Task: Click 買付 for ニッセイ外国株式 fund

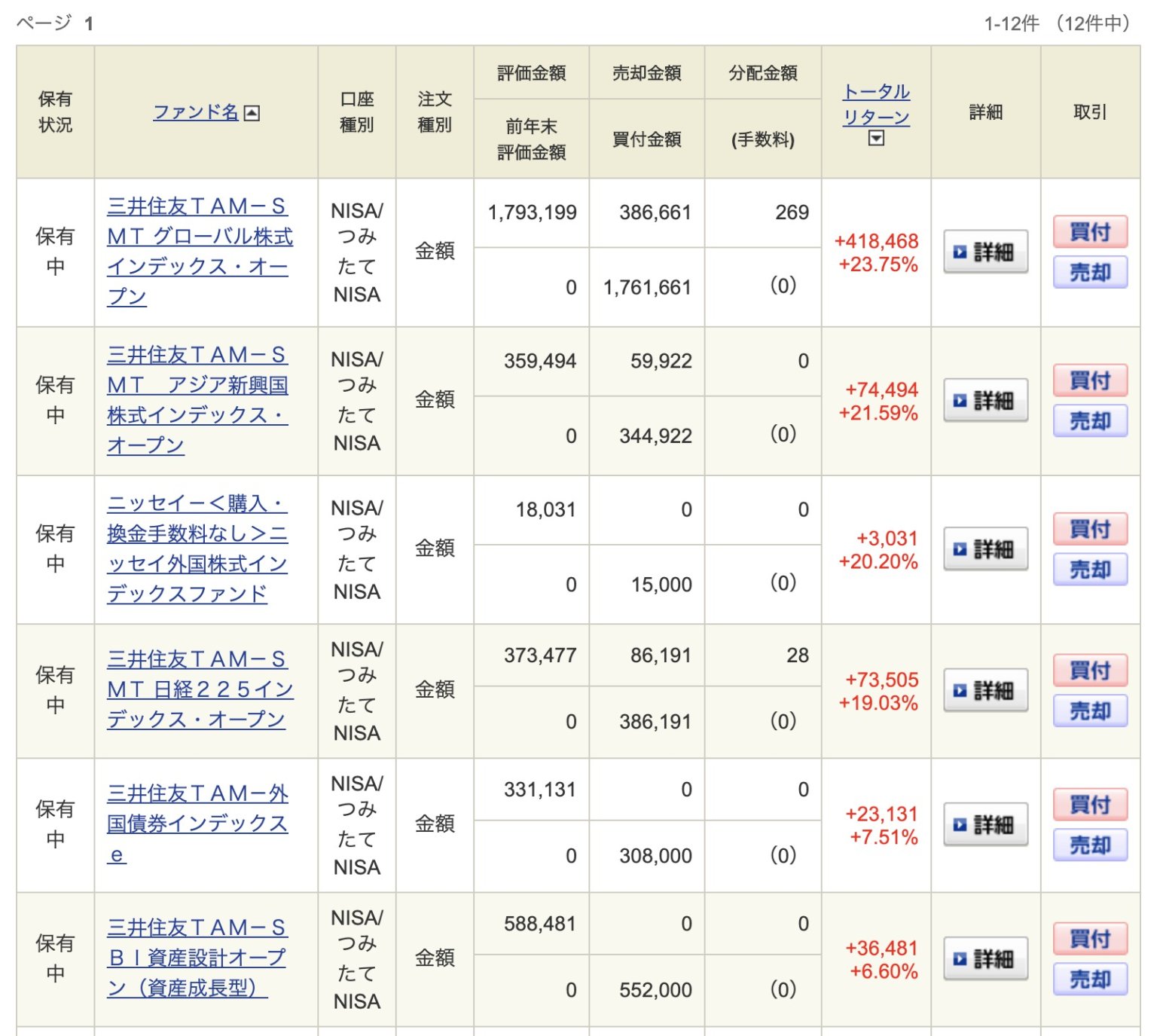Action: (1090, 528)
